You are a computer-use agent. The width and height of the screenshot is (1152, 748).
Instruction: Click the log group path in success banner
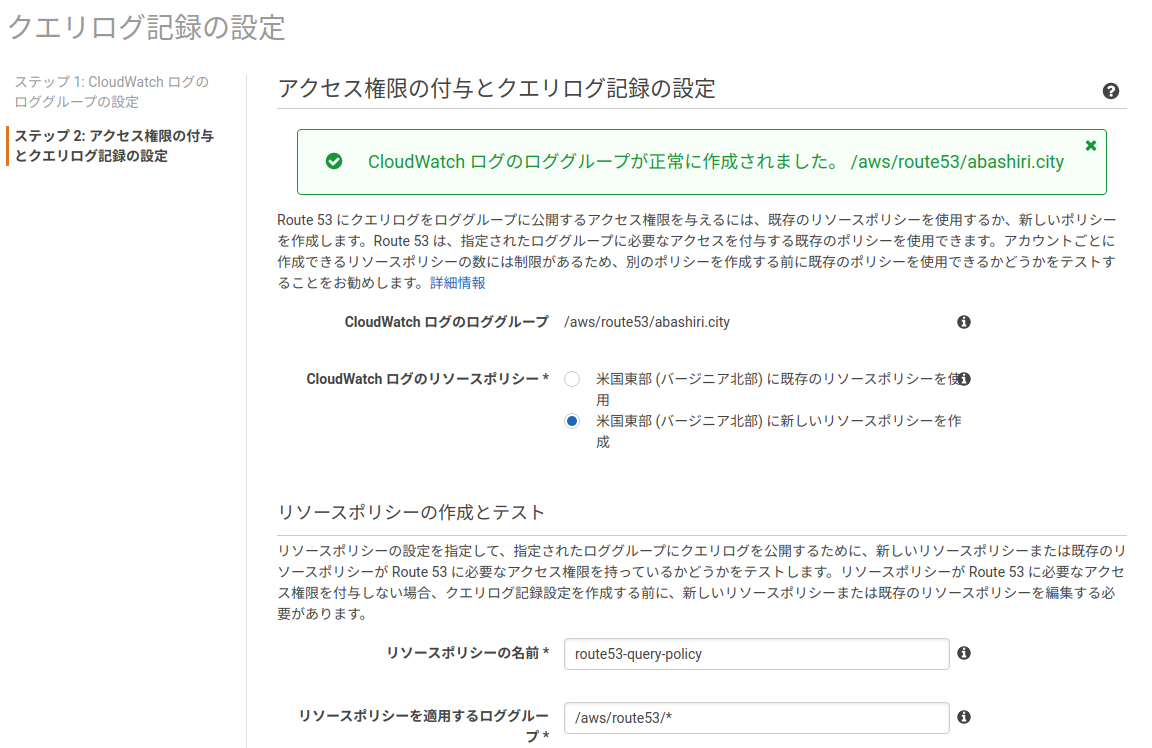(x=957, y=162)
